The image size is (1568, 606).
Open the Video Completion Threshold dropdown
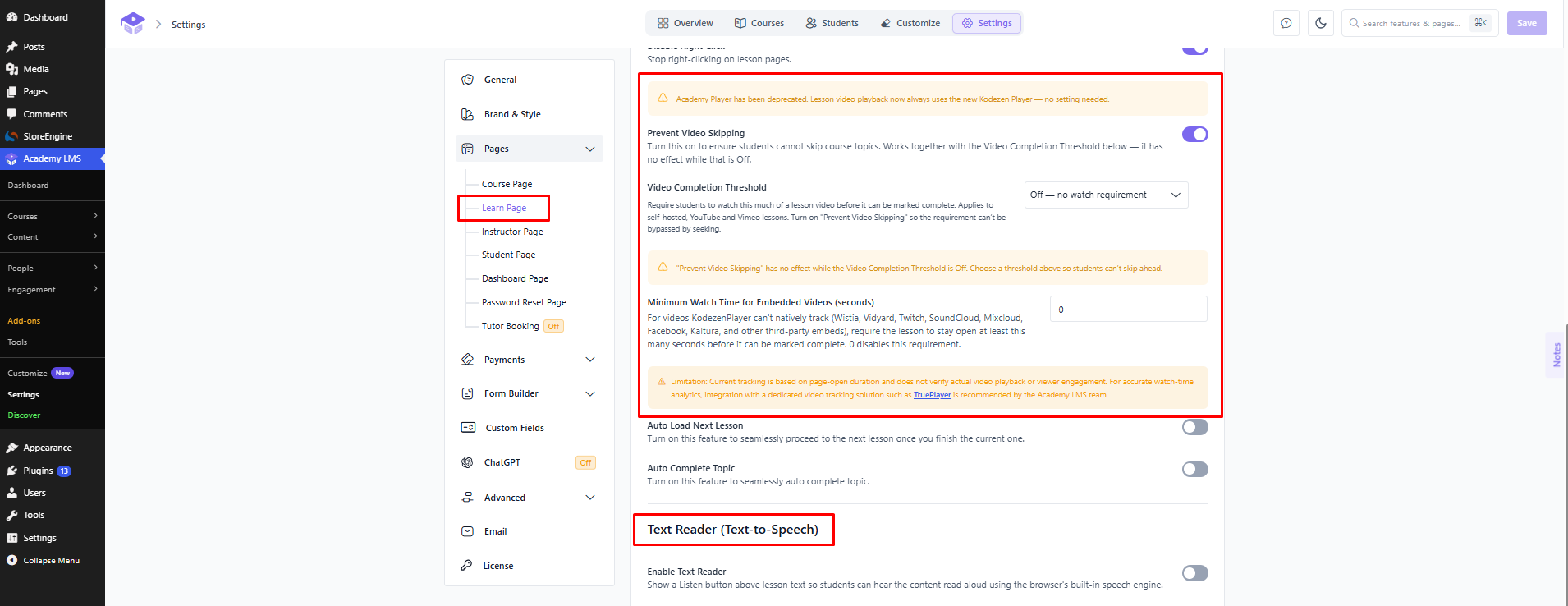(x=1106, y=195)
